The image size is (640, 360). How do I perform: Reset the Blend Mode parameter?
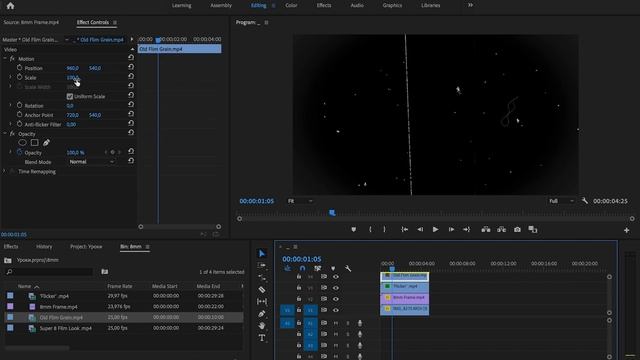(131, 161)
